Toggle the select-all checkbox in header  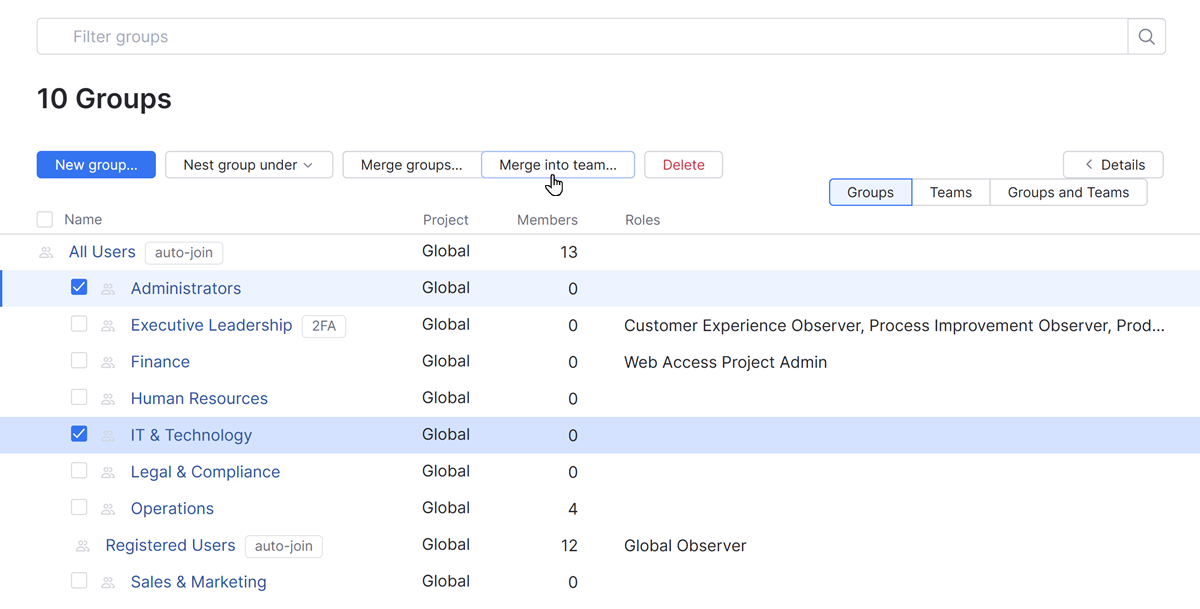tap(45, 220)
